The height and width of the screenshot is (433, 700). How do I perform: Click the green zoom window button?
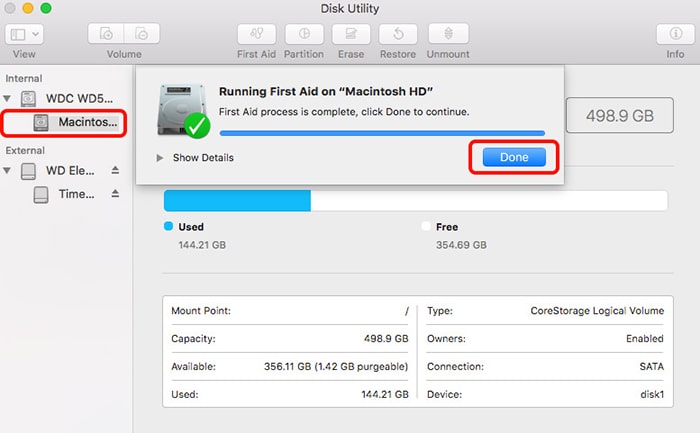click(x=51, y=9)
